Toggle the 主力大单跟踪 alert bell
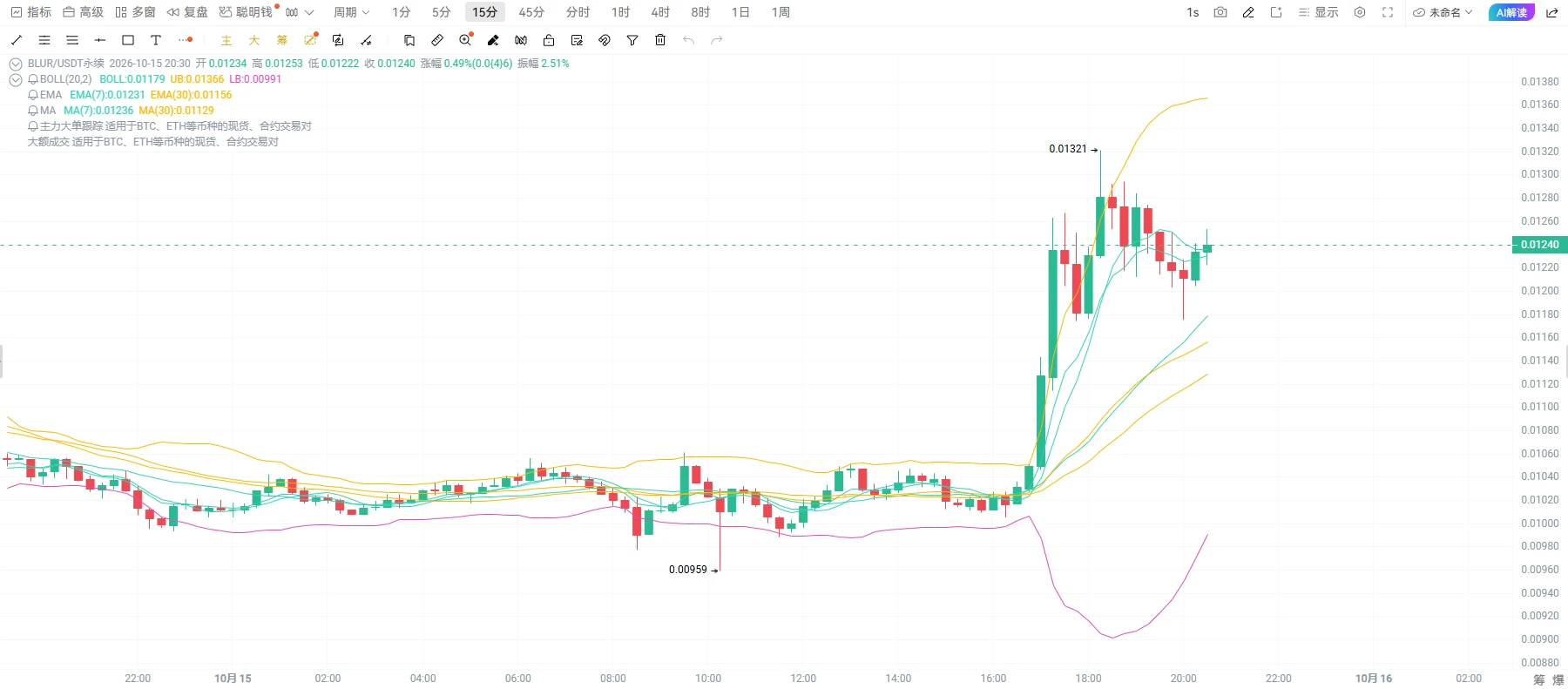 [x=33, y=126]
